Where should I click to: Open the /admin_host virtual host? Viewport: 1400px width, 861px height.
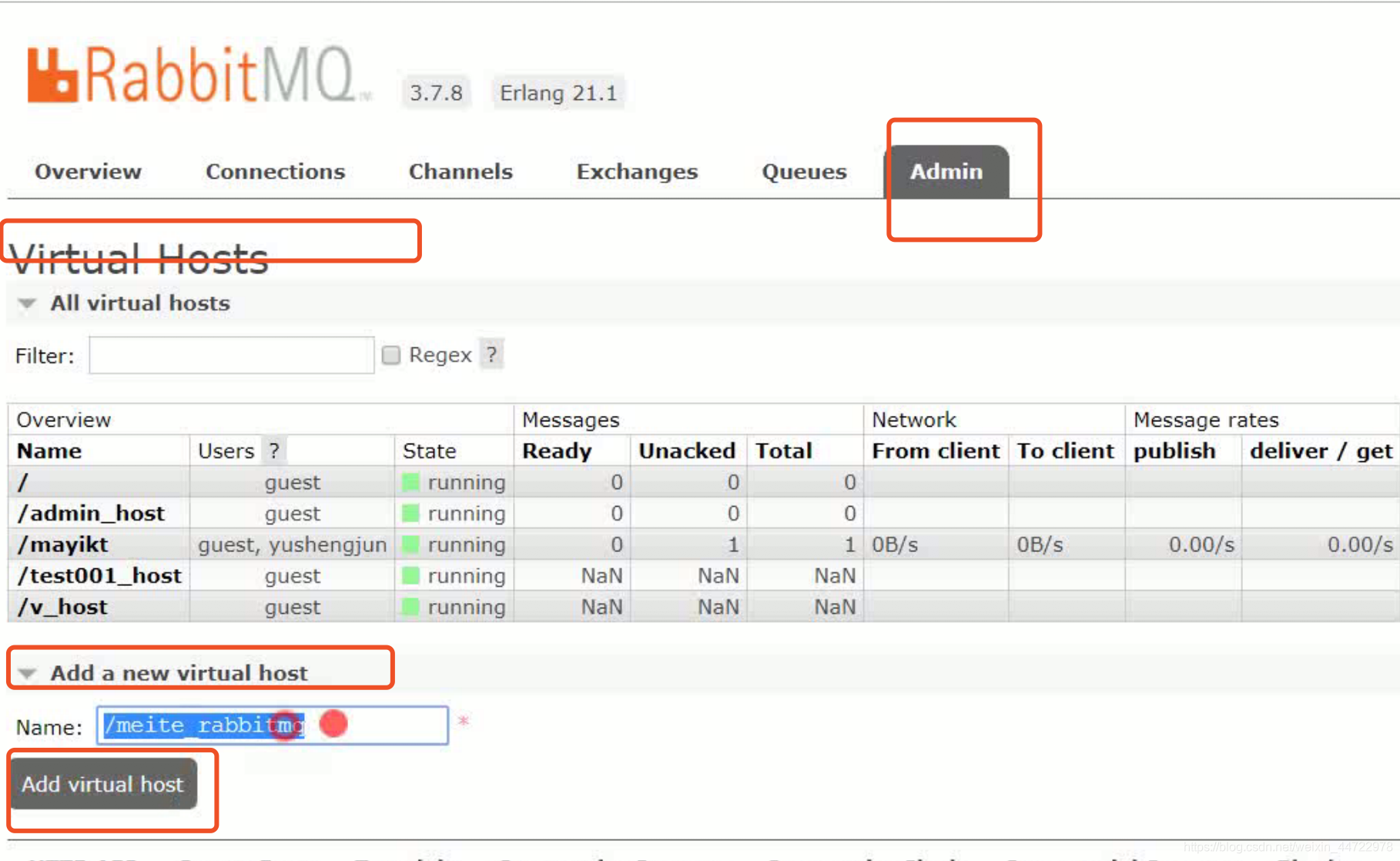(x=91, y=514)
